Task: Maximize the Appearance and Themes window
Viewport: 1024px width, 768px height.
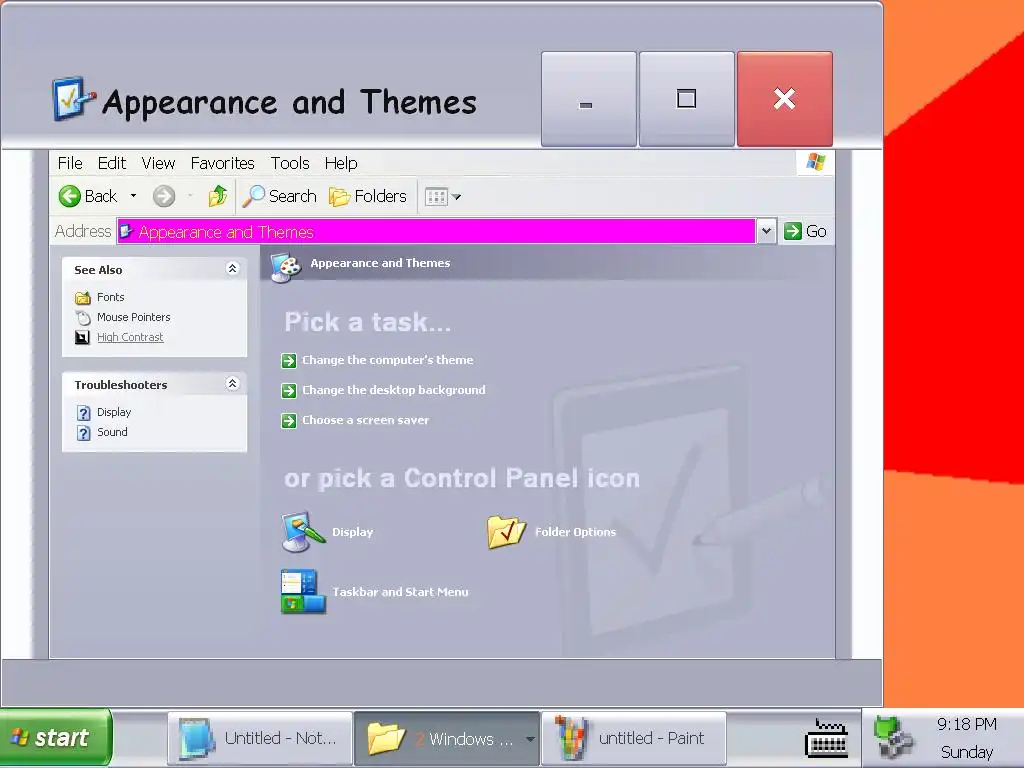Action: [686, 99]
